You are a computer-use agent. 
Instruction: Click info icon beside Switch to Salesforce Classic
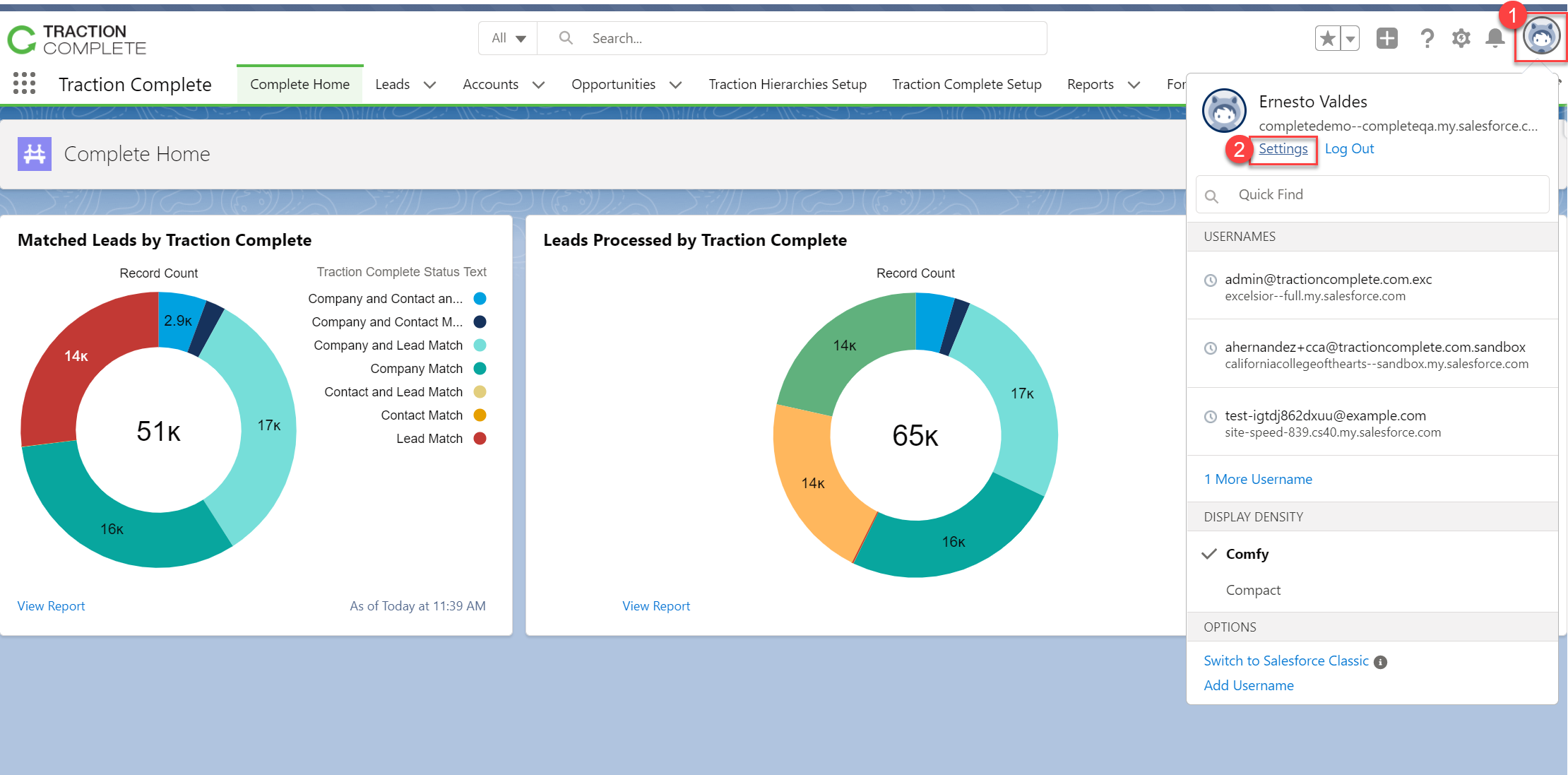pyautogui.click(x=1380, y=662)
